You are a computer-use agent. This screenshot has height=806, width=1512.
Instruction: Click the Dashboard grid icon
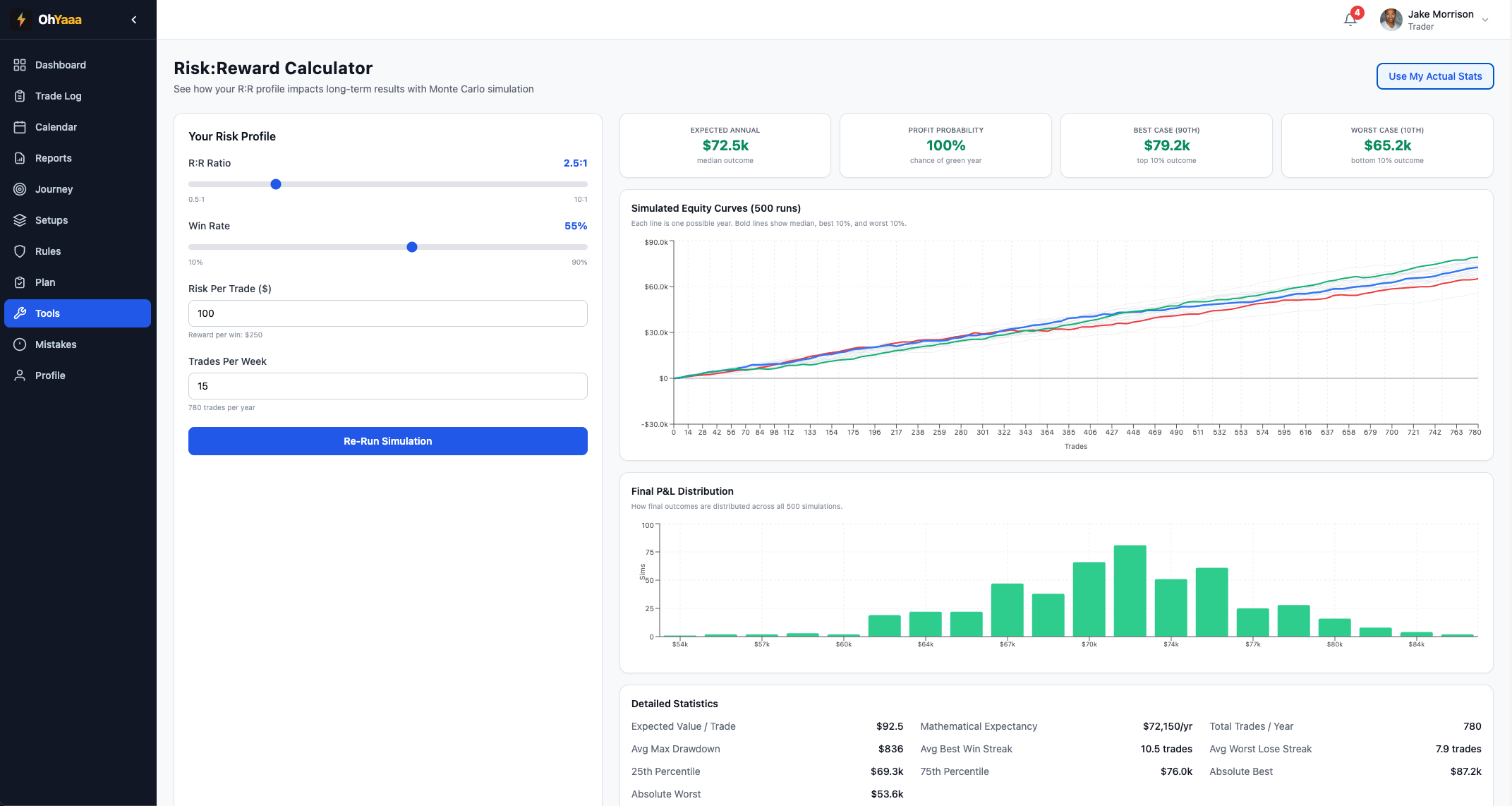(x=20, y=65)
